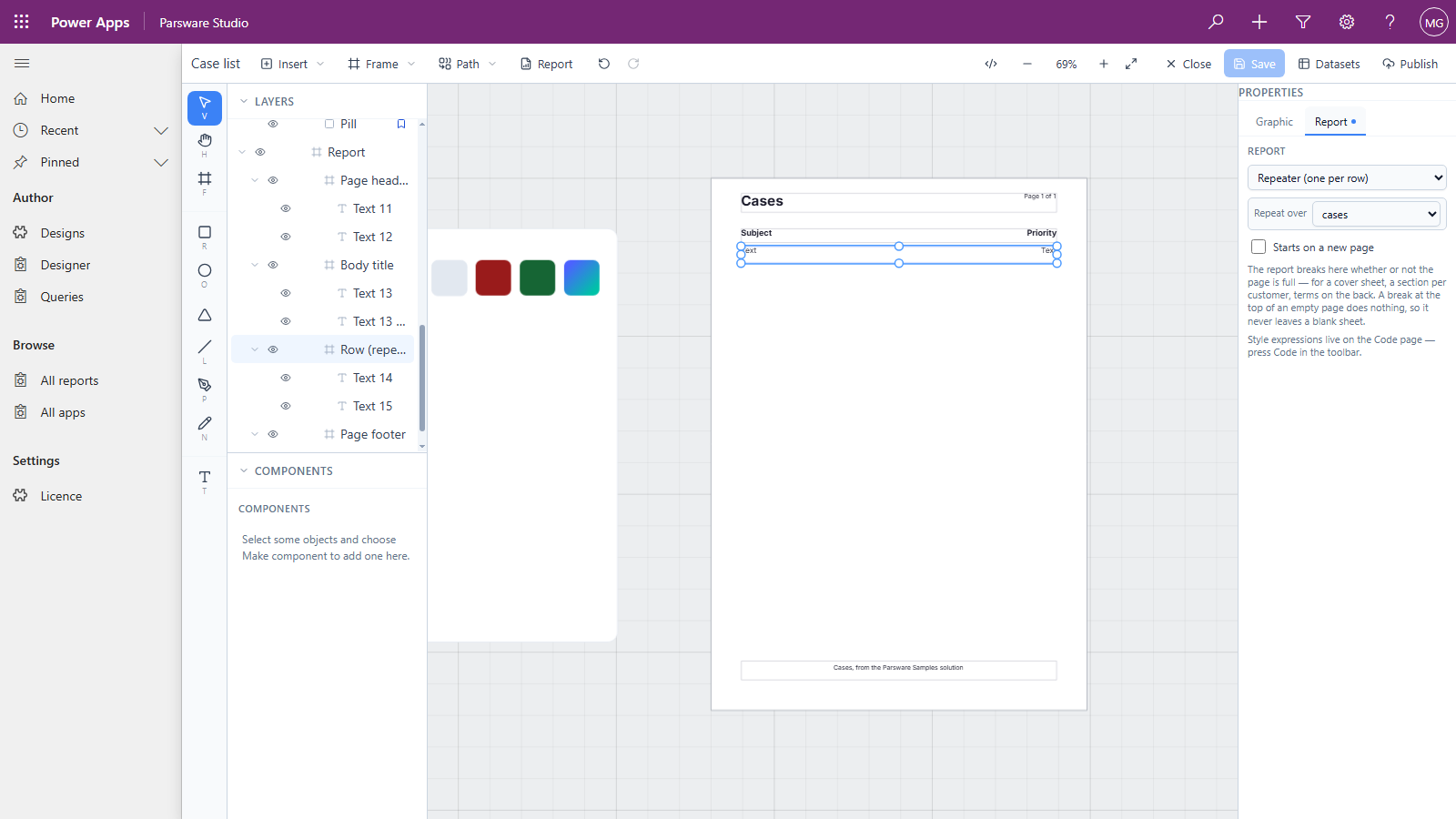
Task: Select the dark green color swatch
Action: (x=538, y=278)
